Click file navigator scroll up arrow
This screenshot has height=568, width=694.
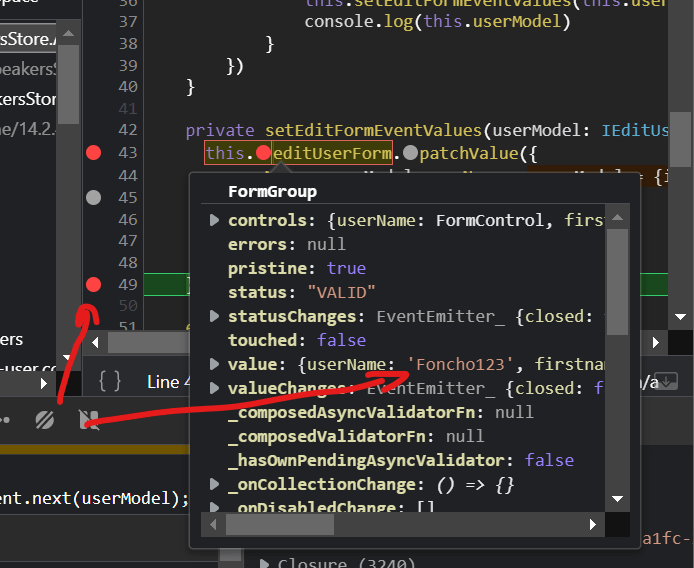[68, 34]
